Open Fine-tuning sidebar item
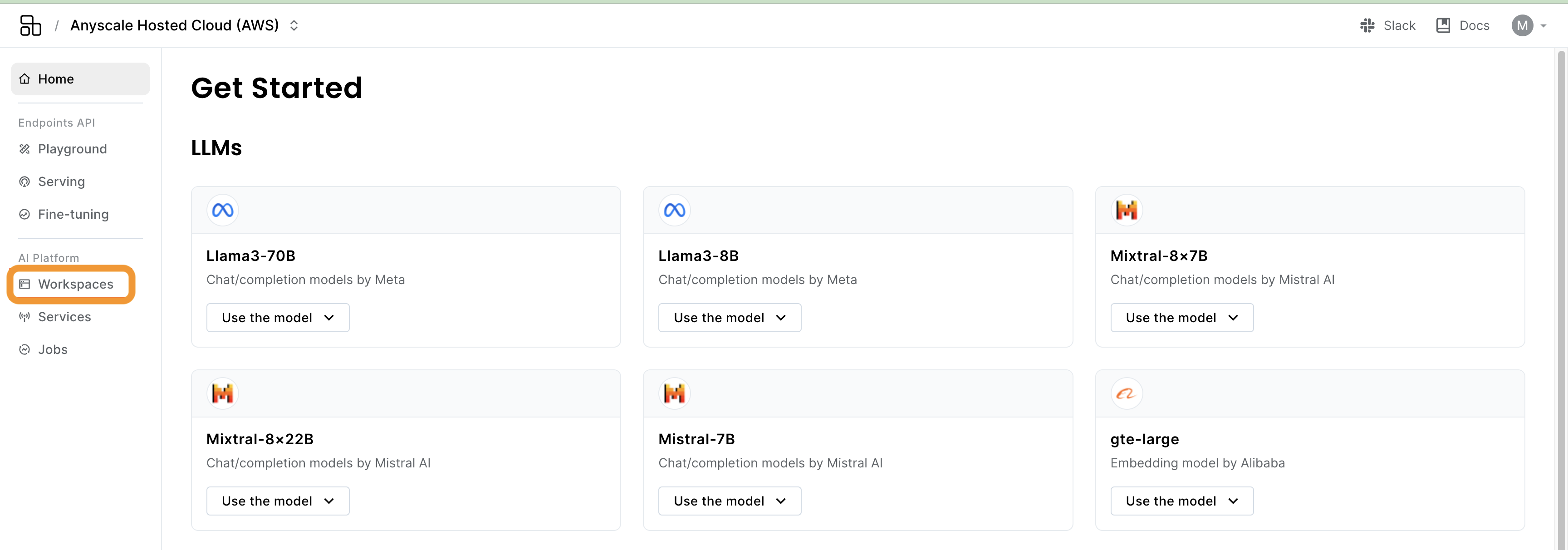 [x=73, y=214]
